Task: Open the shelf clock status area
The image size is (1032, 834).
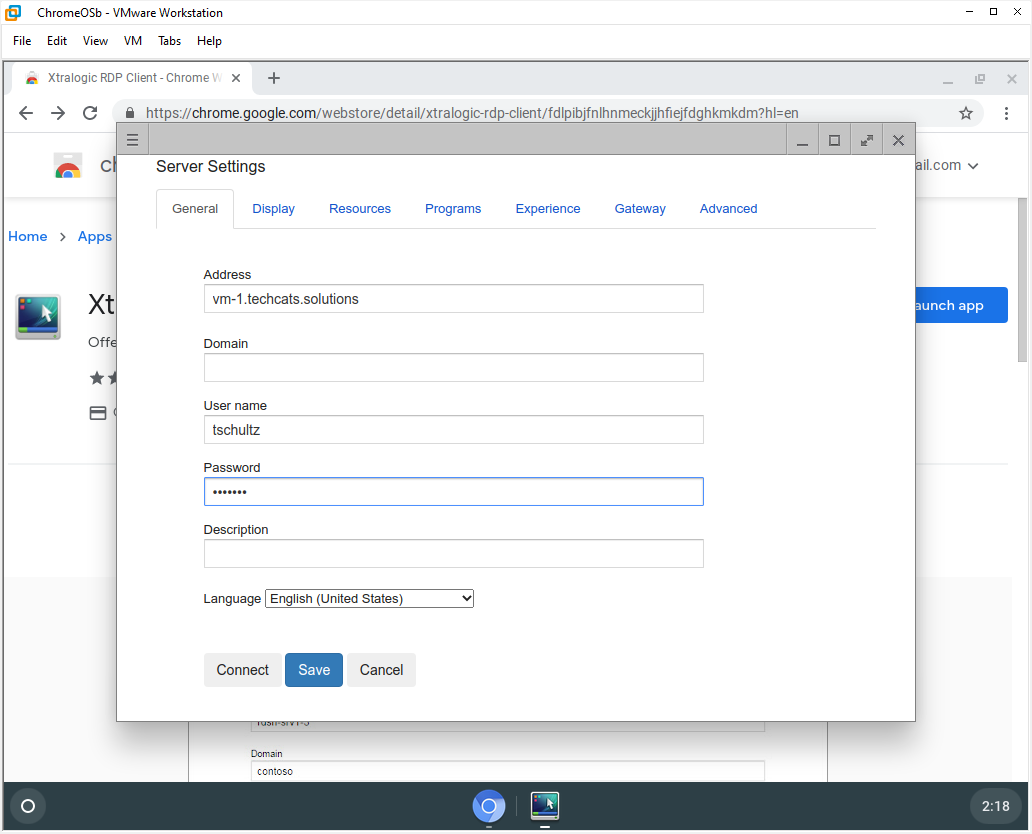Action: click(x=995, y=806)
